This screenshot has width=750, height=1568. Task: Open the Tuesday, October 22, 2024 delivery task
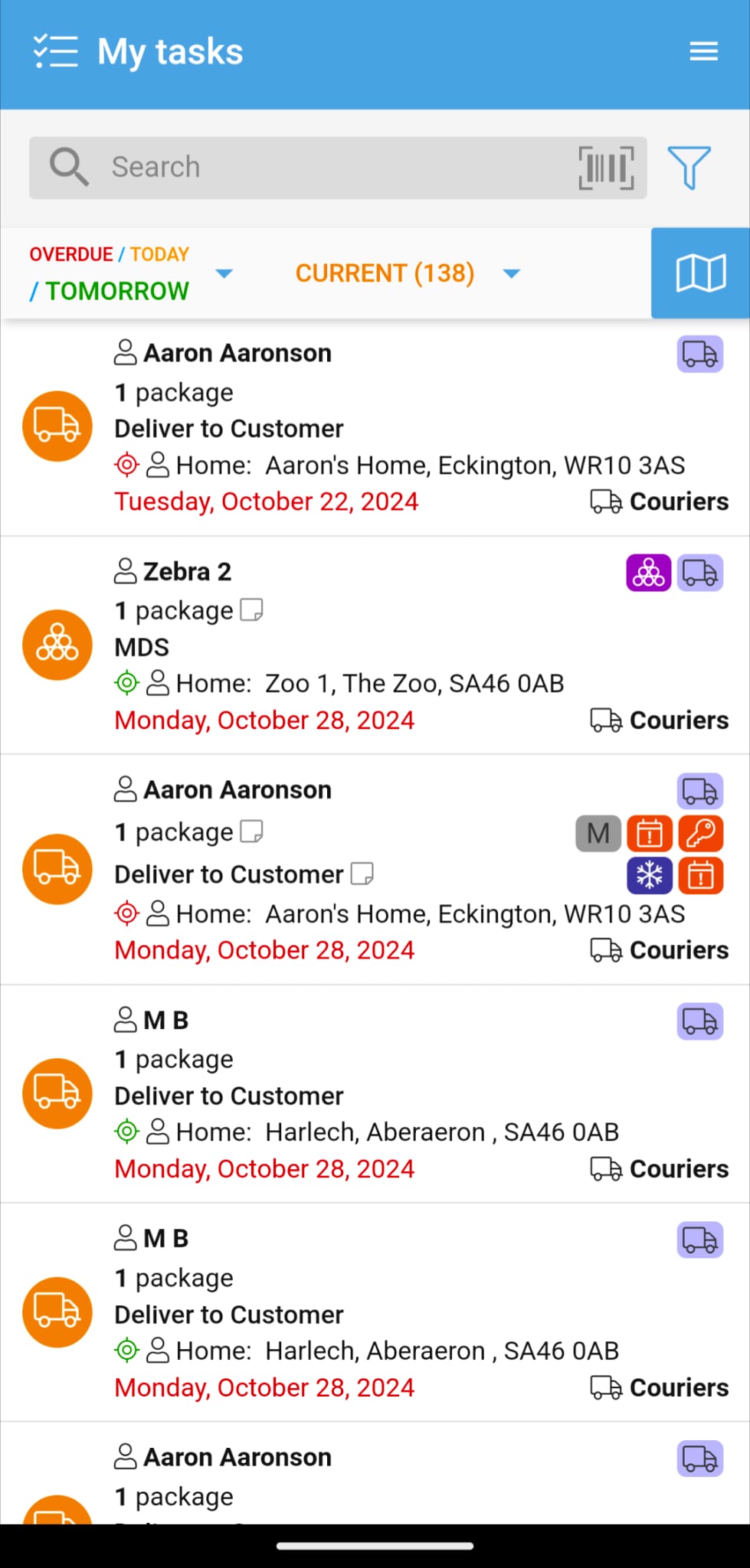tap(266, 501)
